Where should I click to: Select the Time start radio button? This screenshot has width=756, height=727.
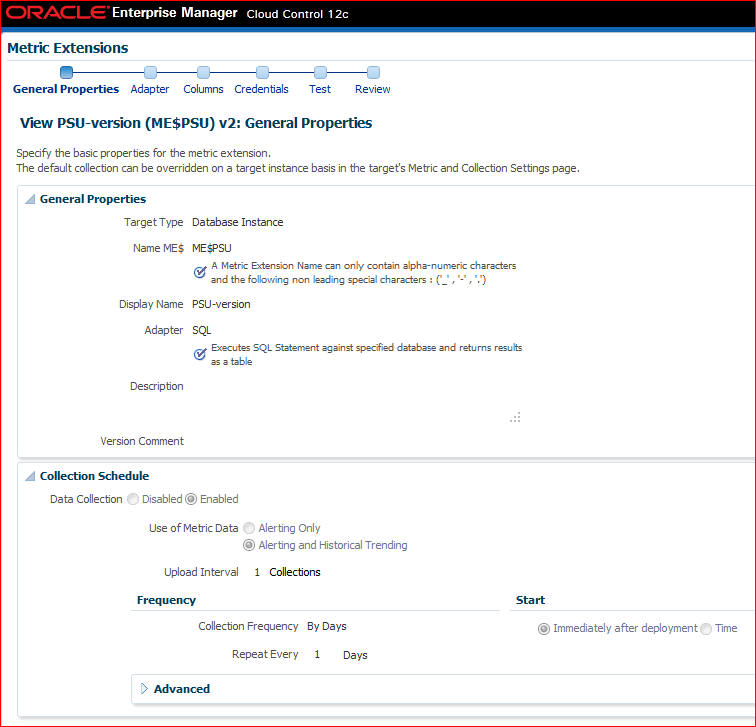706,629
